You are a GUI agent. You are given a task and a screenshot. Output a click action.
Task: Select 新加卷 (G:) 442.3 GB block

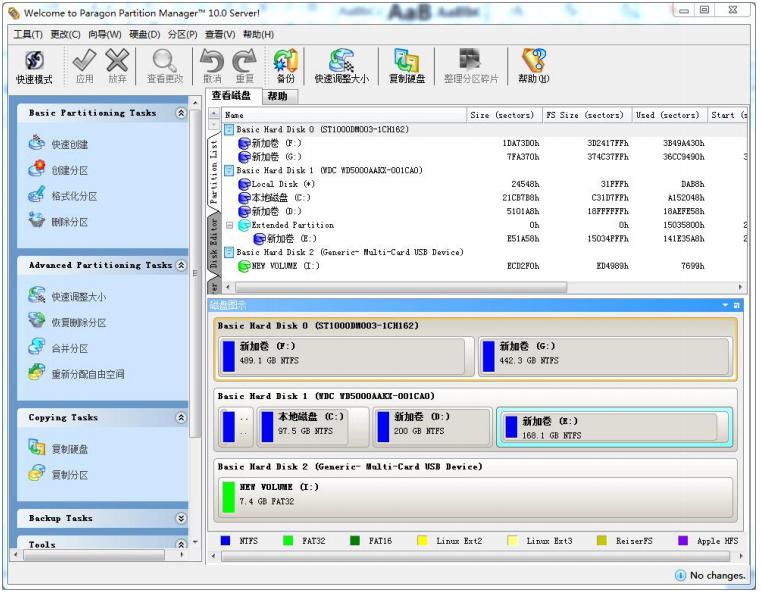click(605, 357)
